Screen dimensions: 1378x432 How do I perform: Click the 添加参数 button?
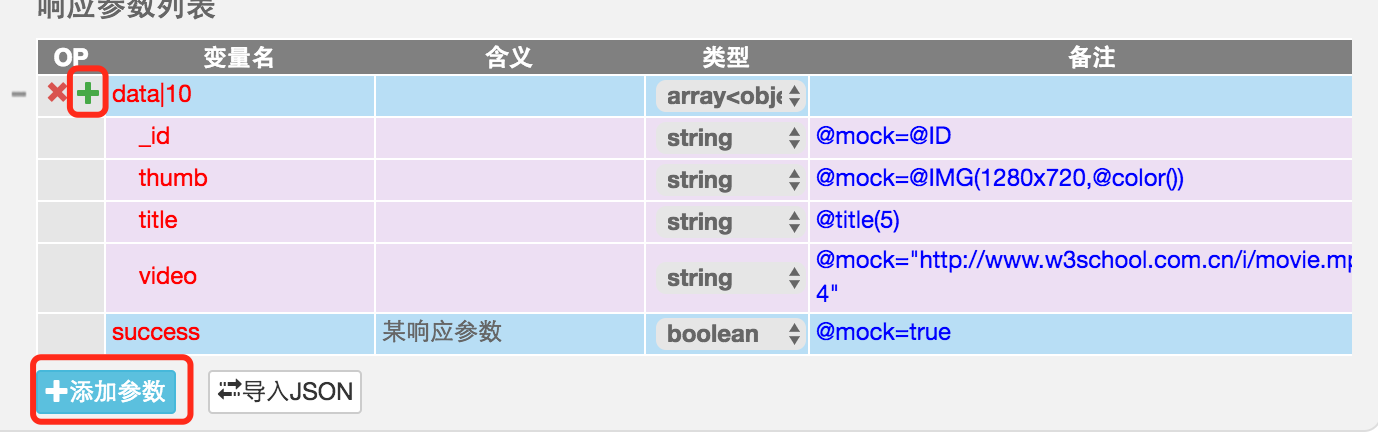click(x=106, y=391)
